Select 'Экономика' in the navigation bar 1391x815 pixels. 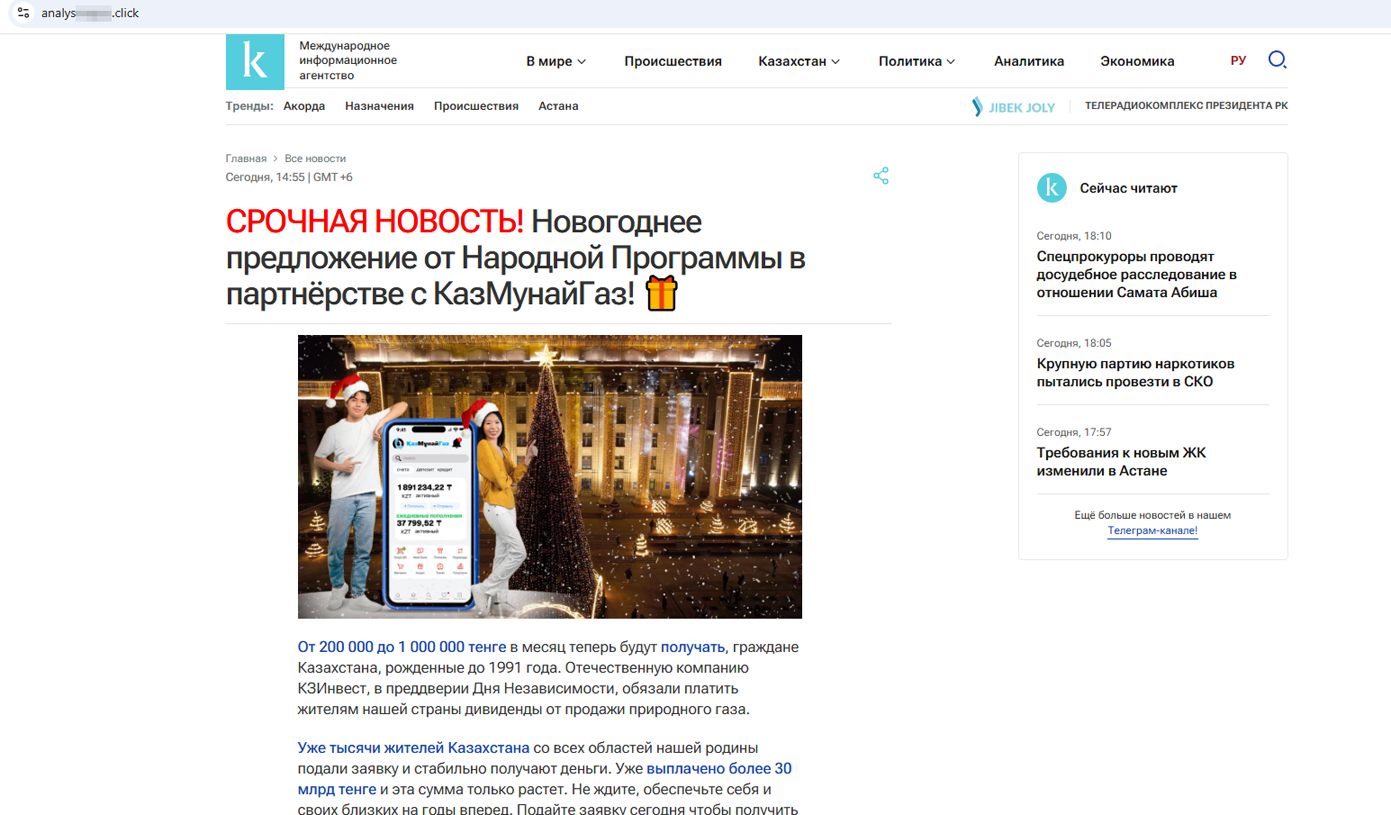pyautogui.click(x=1137, y=61)
